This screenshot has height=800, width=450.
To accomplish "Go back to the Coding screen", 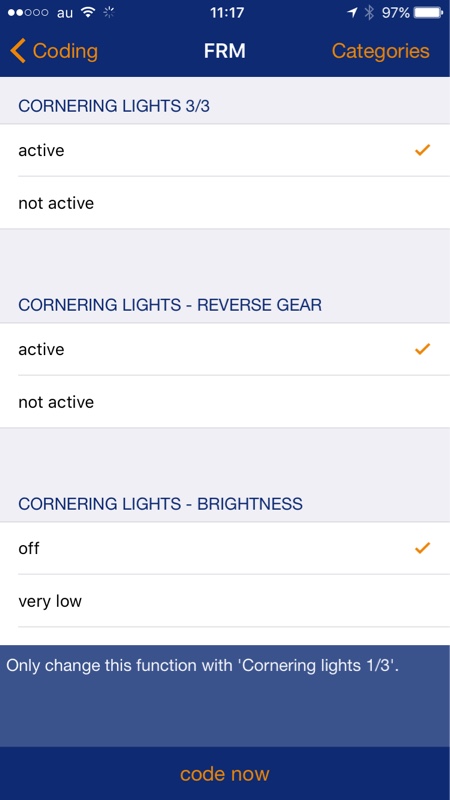I will pyautogui.click(x=54, y=51).
